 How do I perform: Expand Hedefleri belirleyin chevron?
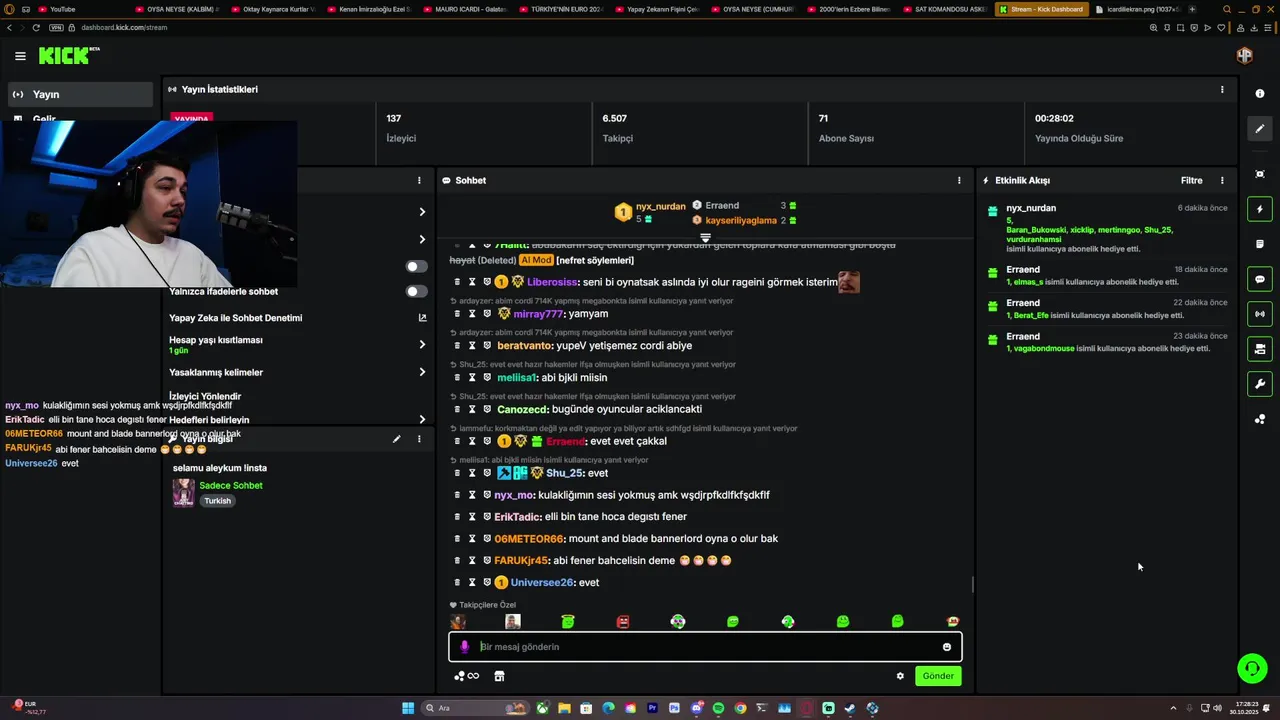(422, 420)
